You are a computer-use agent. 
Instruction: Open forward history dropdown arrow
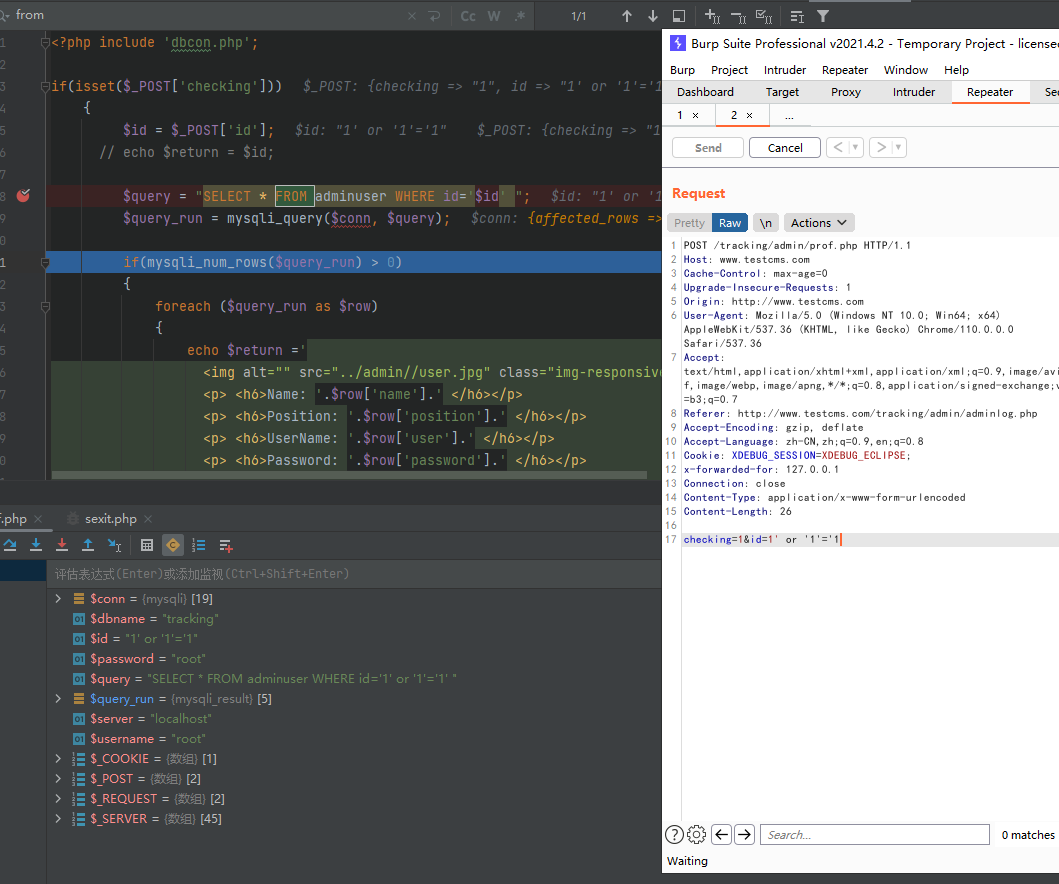[898, 147]
